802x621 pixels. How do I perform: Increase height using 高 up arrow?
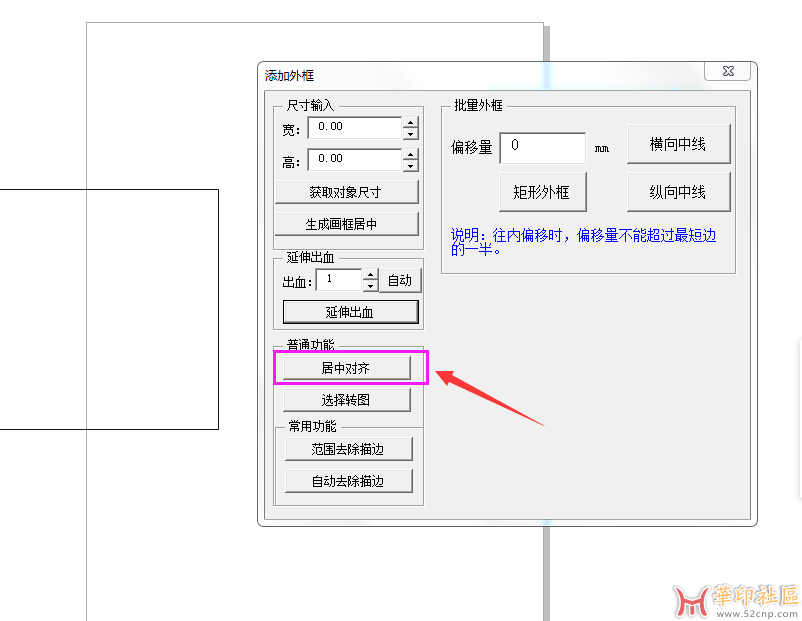(410, 155)
